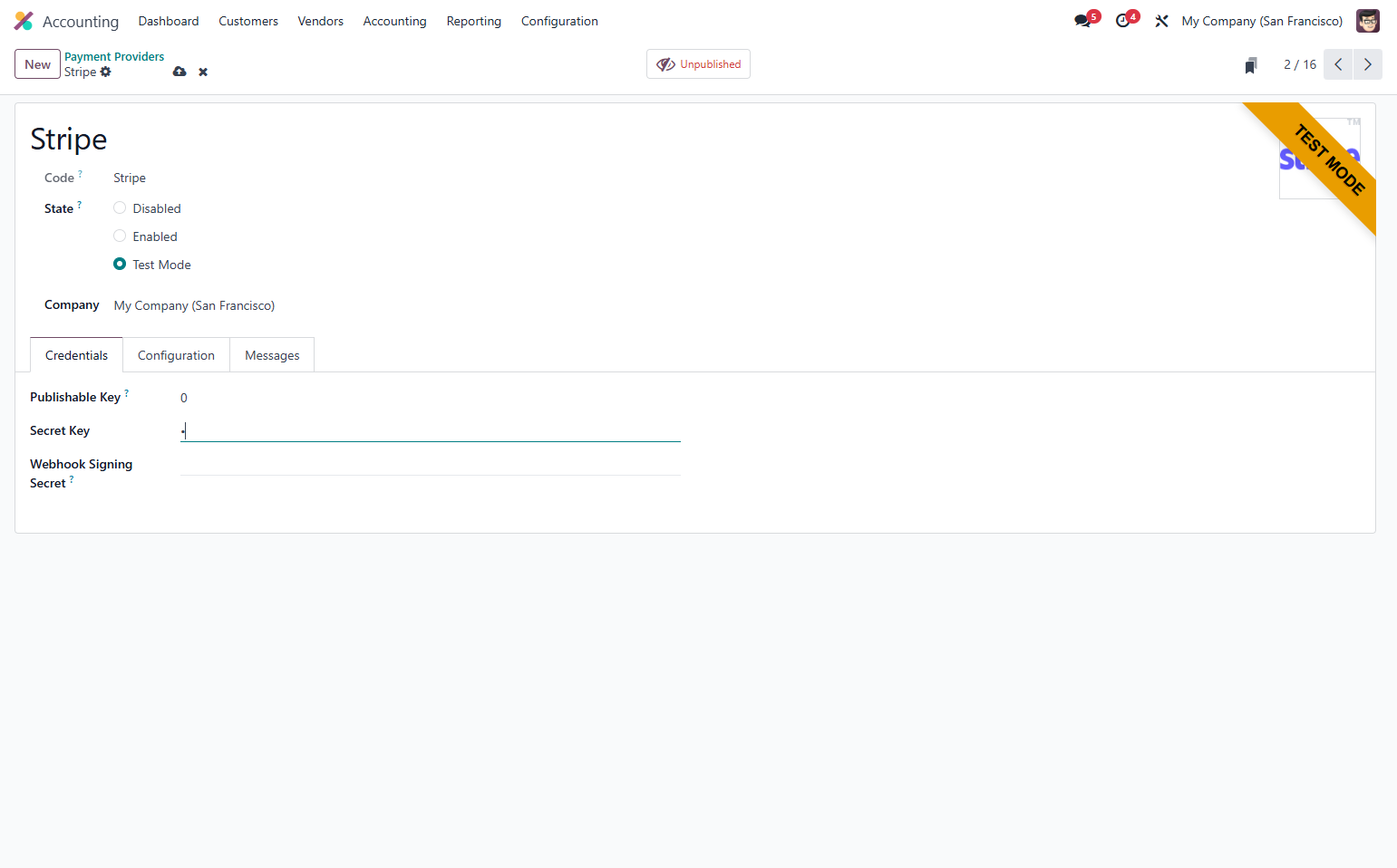
Task: Select the Test Mode radio button
Action: pyautogui.click(x=120, y=264)
